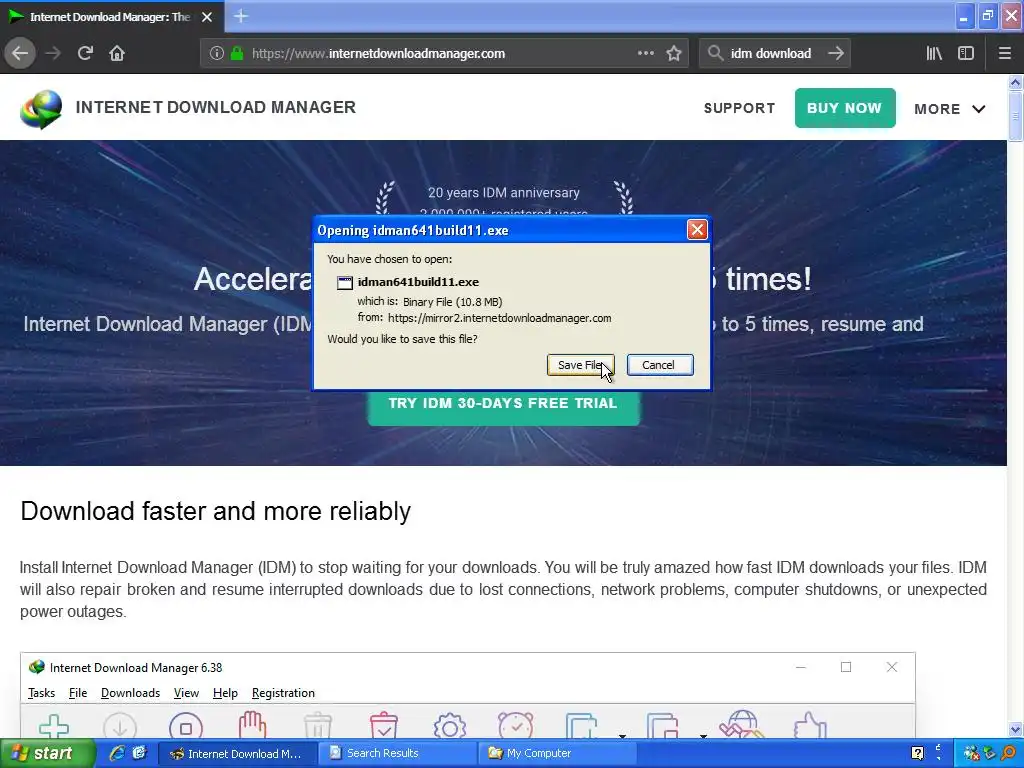Click the page vertical scrollbar thumb
The height and width of the screenshot is (768, 1024).
click(1015, 116)
